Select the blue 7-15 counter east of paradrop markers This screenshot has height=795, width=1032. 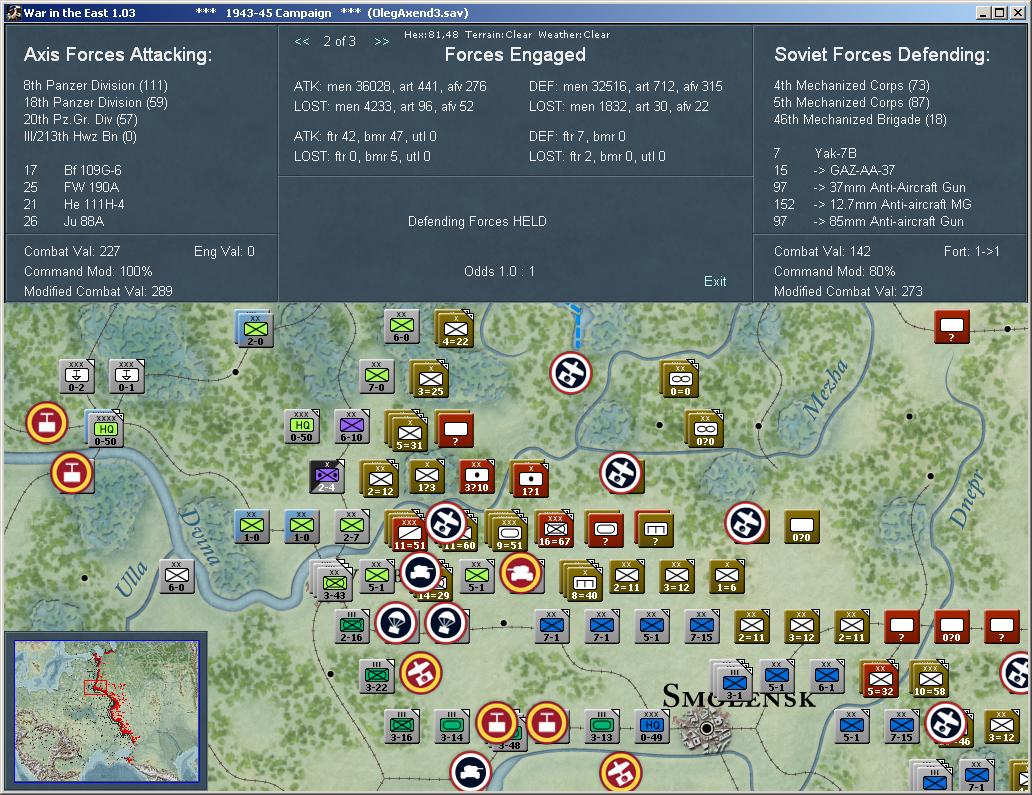coord(702,626)
